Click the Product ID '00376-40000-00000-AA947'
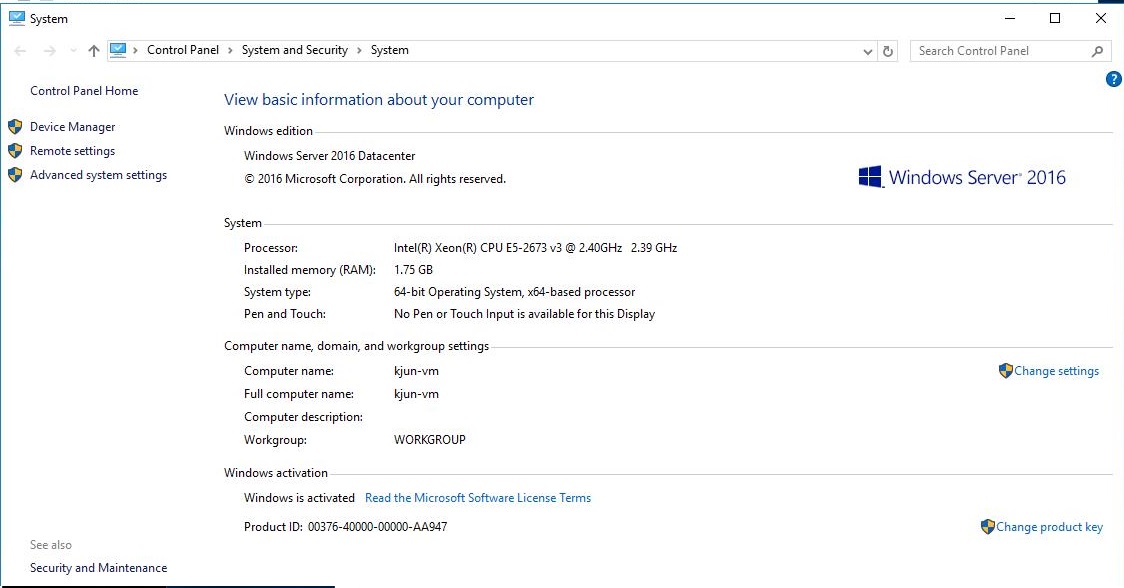This screenshot has height=588, width=1124. (378, 527)
